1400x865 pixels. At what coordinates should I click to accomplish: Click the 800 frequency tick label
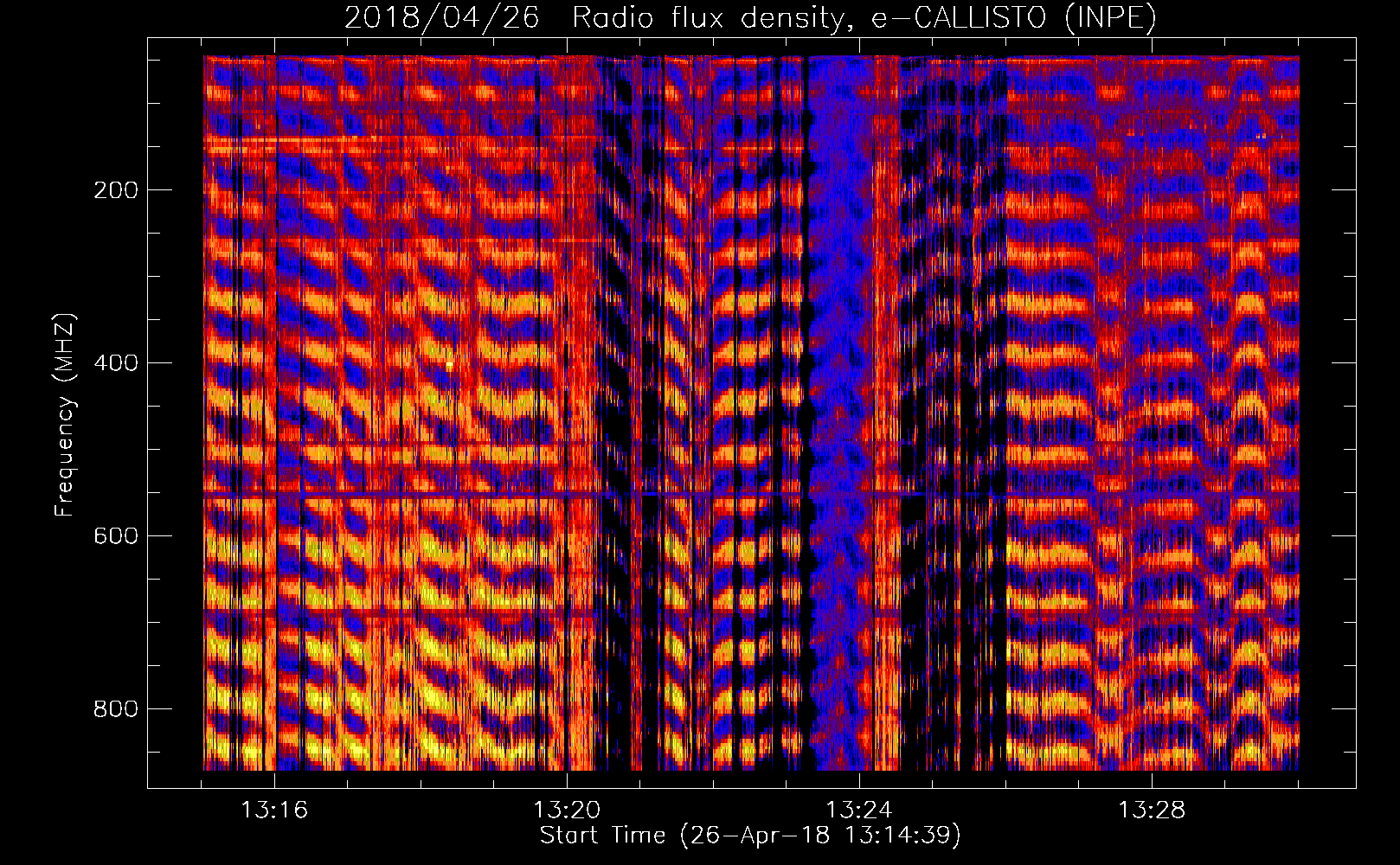(x=116, y=709)
